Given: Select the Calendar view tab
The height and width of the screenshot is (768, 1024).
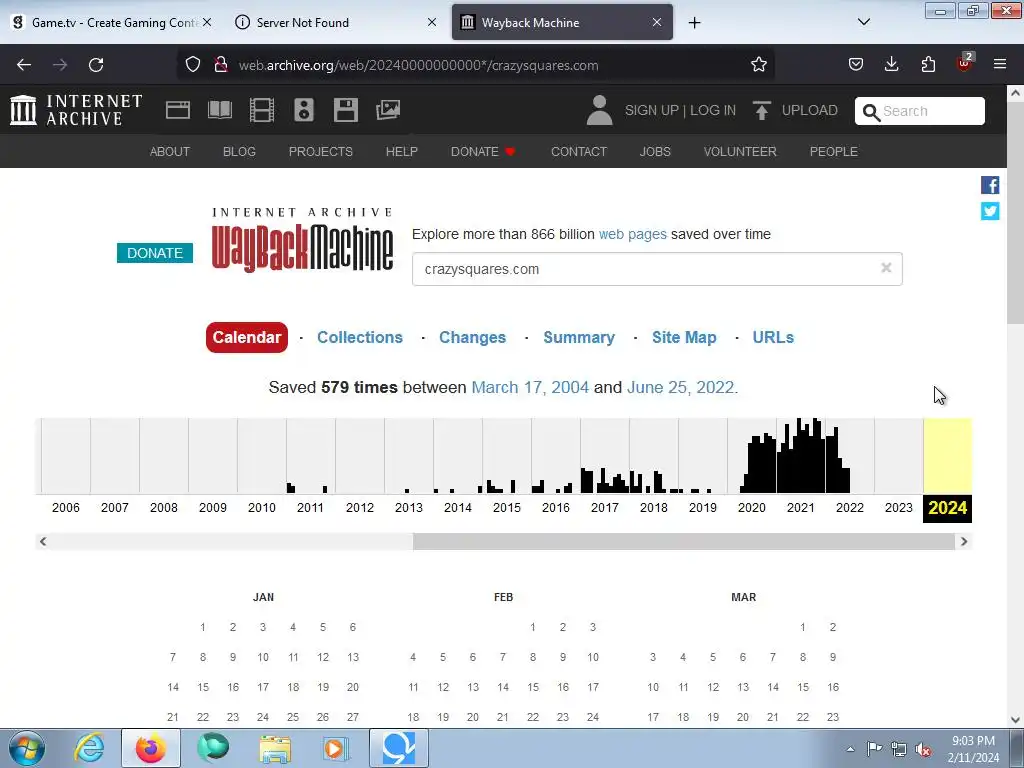Looking at the screenshot, I should pyautogui.click(x=247, y=337).
